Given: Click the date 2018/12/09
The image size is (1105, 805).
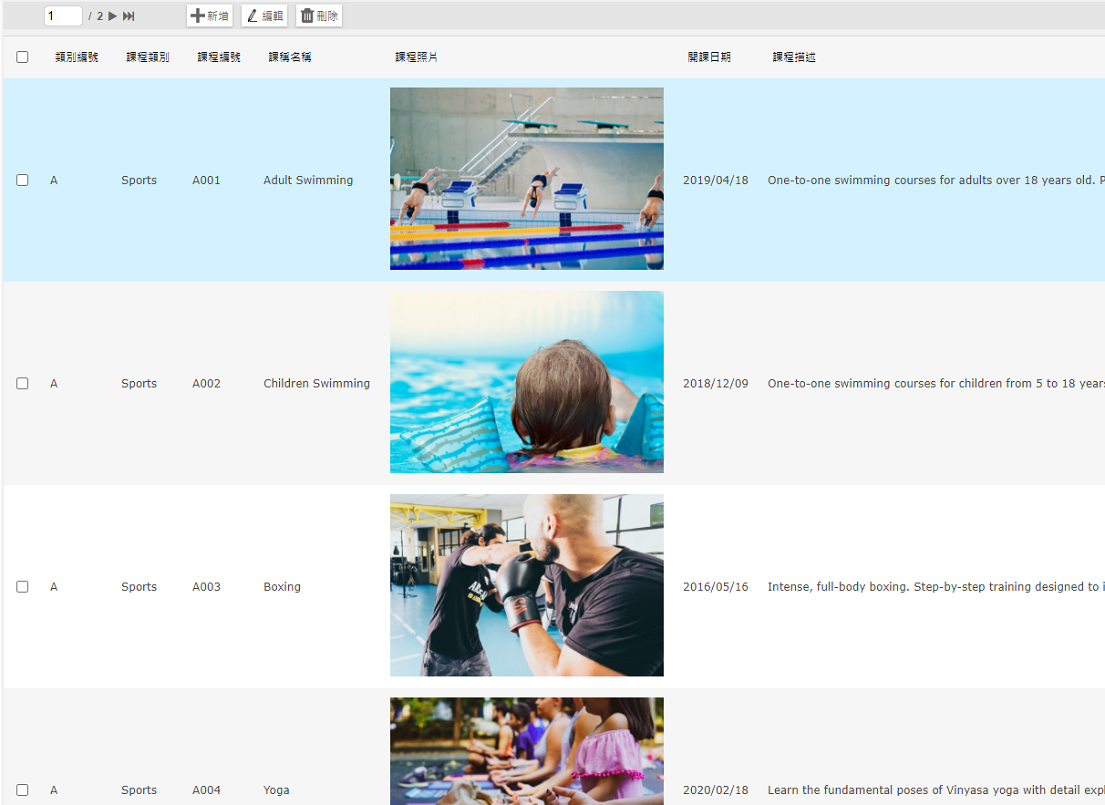Looking at the screenshot, I should coord(715,383).
